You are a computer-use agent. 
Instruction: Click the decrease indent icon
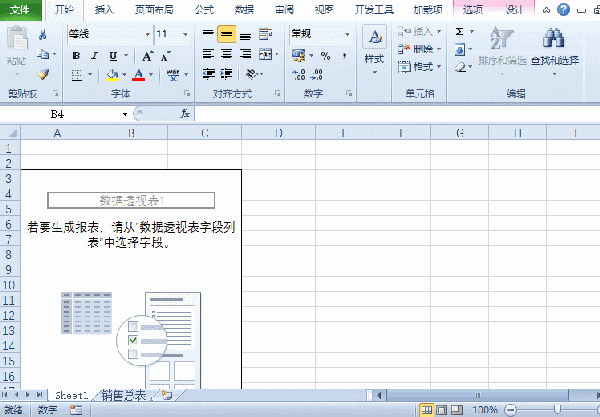point(209,73)
